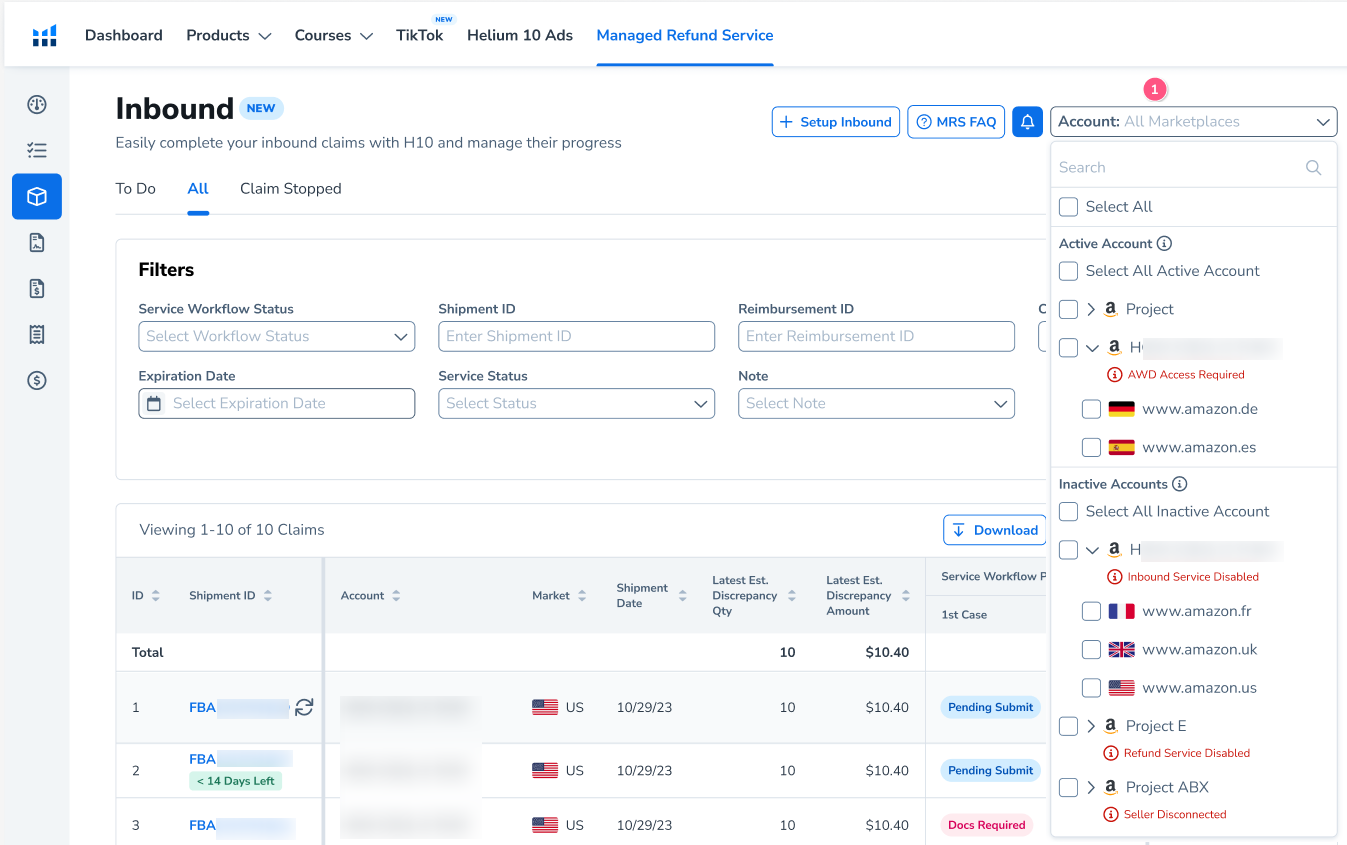Open the TikTok nav item
This screenshot has width=1347, height=845.
click(420, 36)
